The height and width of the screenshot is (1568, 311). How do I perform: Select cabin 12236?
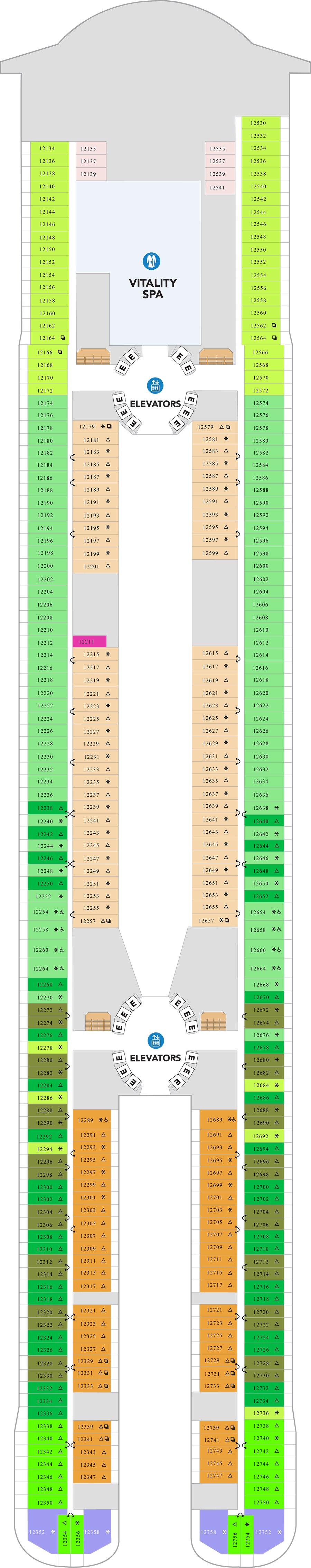[47, 794]
